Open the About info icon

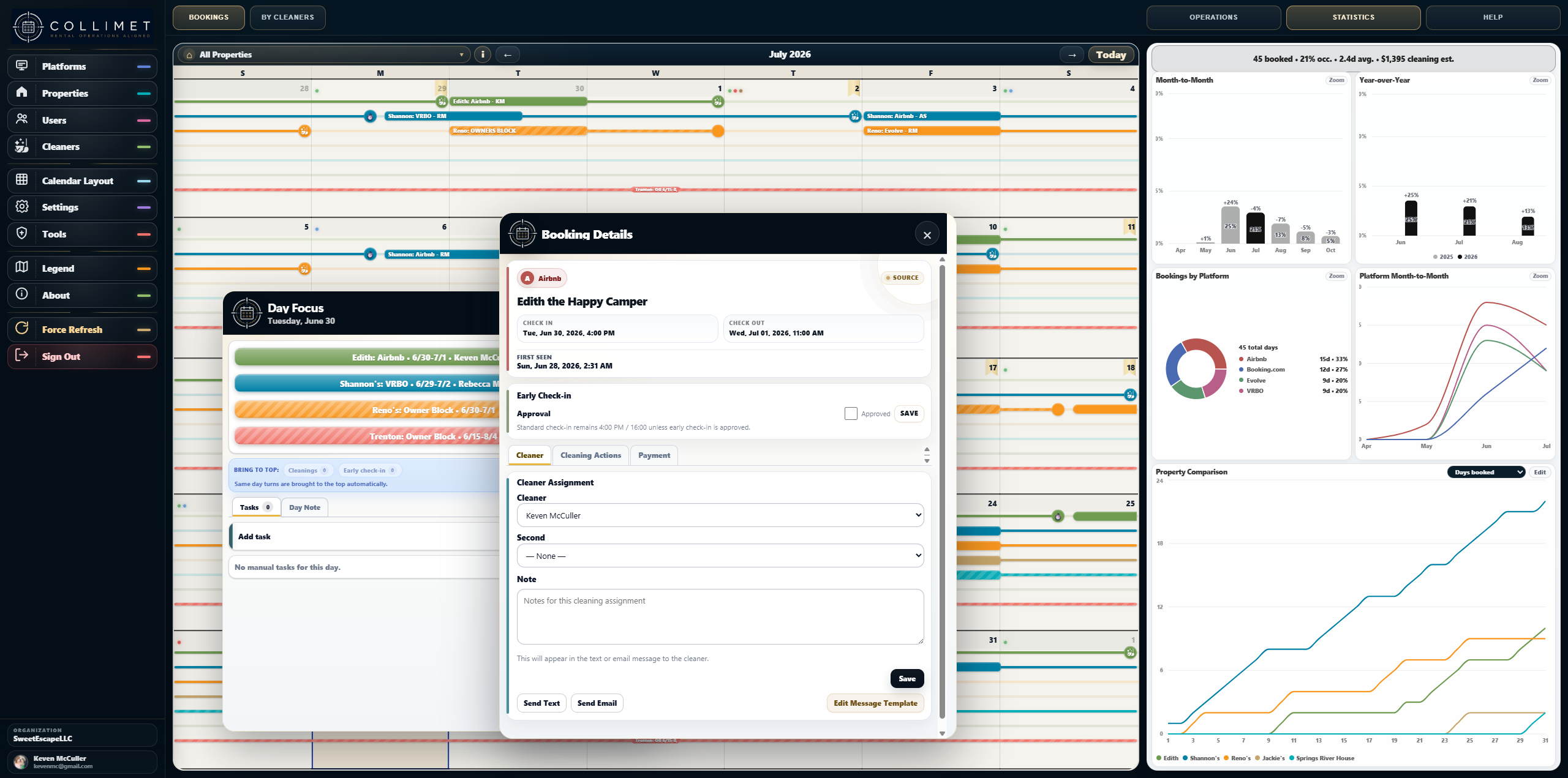[x=22, y=294]
